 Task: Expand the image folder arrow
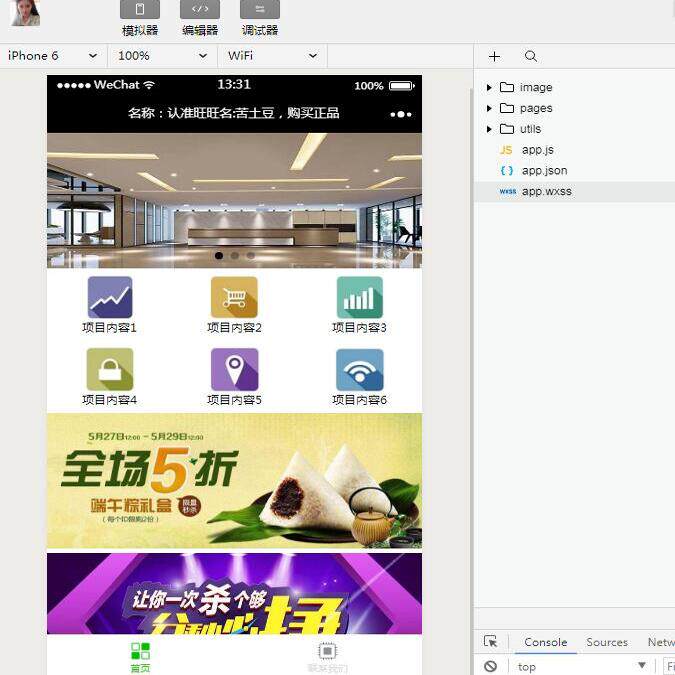pos(489,87)
